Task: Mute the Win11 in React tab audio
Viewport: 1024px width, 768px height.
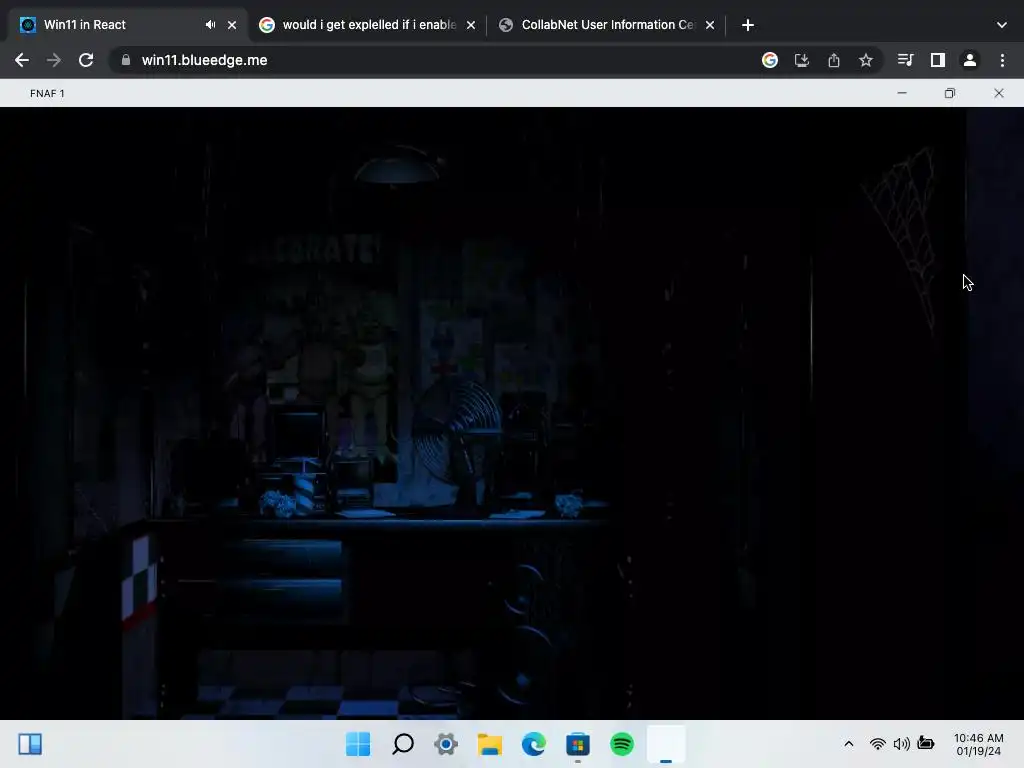Action: pos(210,25)
